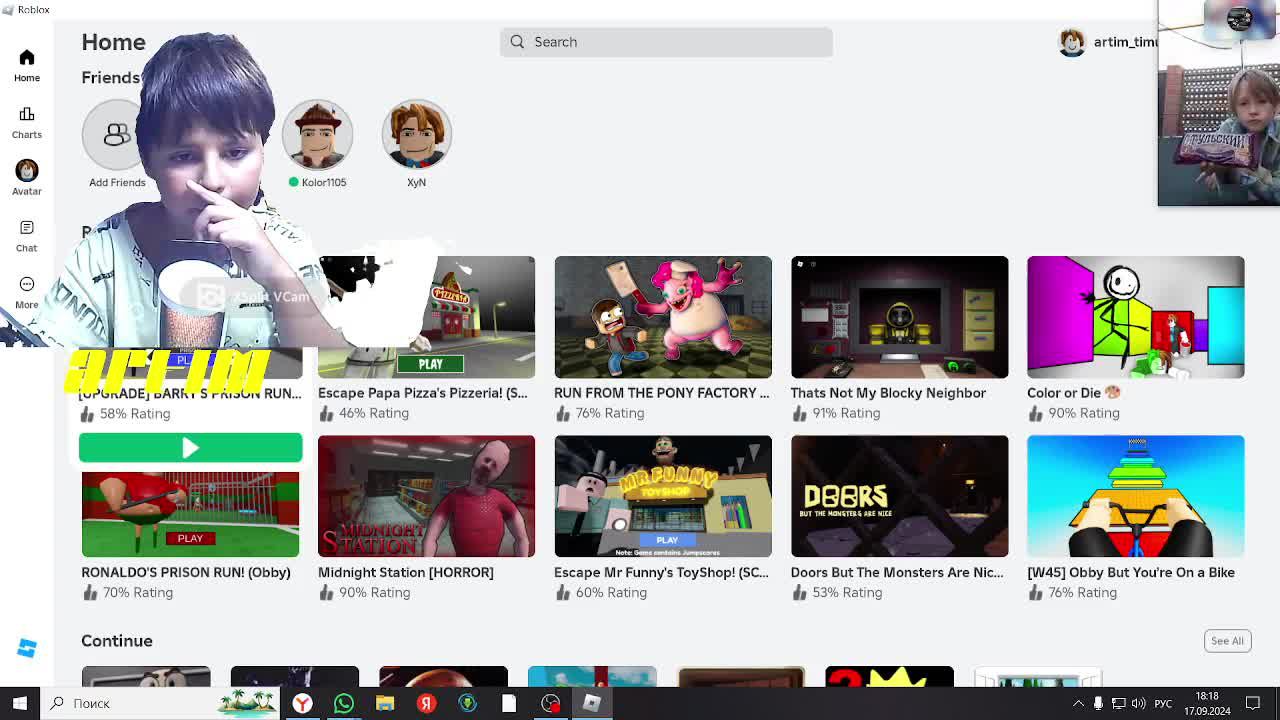Open the Home icon in the sidebar

27,58
